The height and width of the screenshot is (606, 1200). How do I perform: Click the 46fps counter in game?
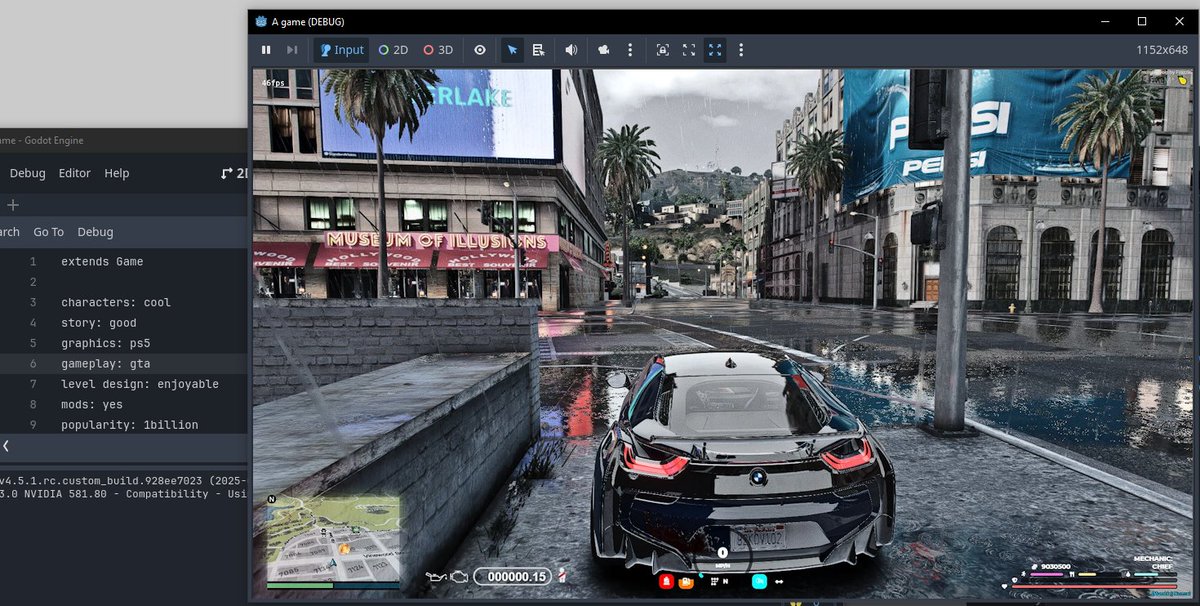[272, 83]
